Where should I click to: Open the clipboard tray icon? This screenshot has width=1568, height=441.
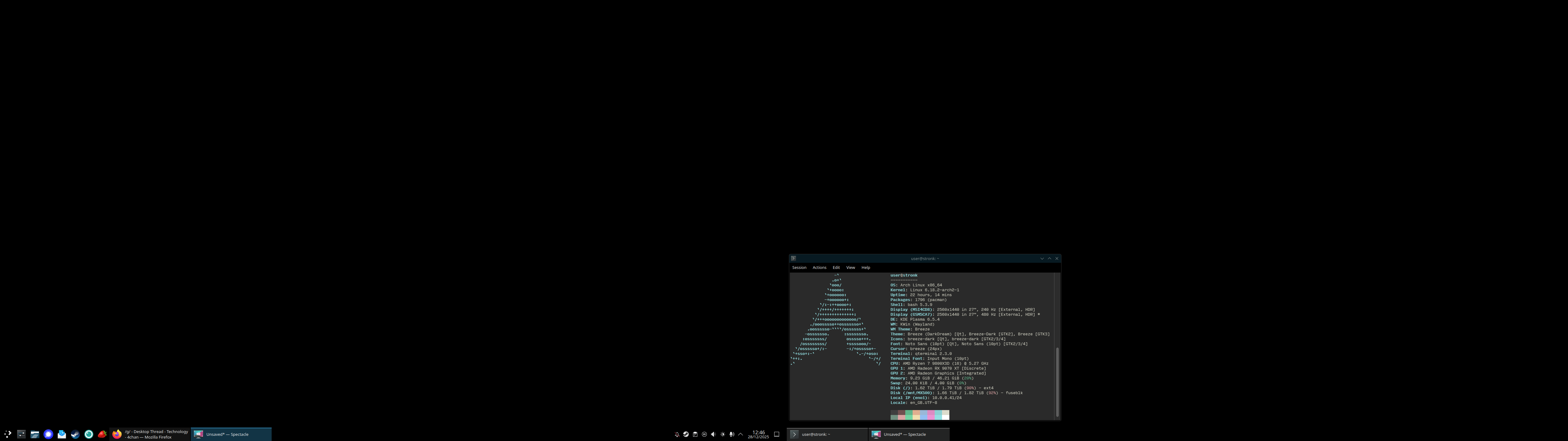(x=695, y=434)
